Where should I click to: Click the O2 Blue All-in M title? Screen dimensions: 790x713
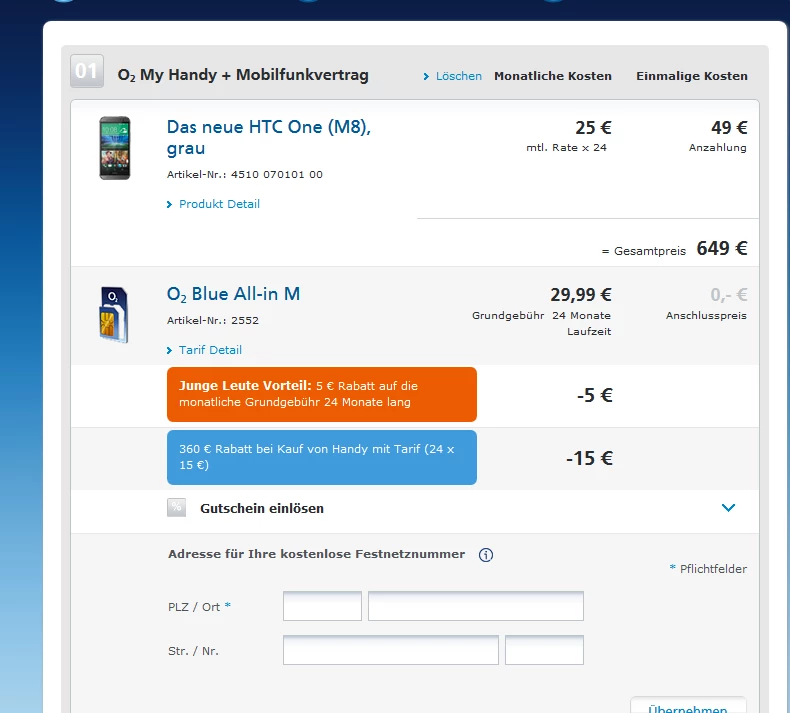coord(233,294)
